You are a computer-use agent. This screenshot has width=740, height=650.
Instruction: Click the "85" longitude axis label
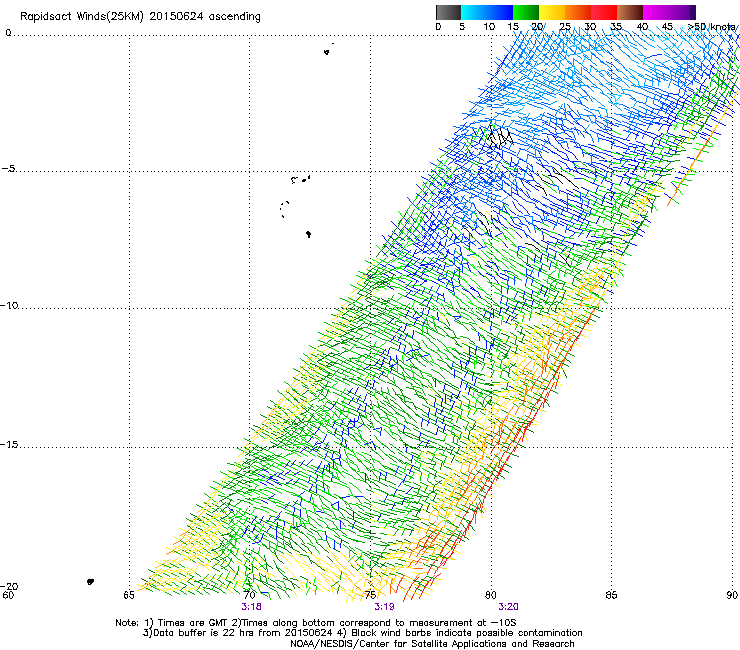click(611, 595)
